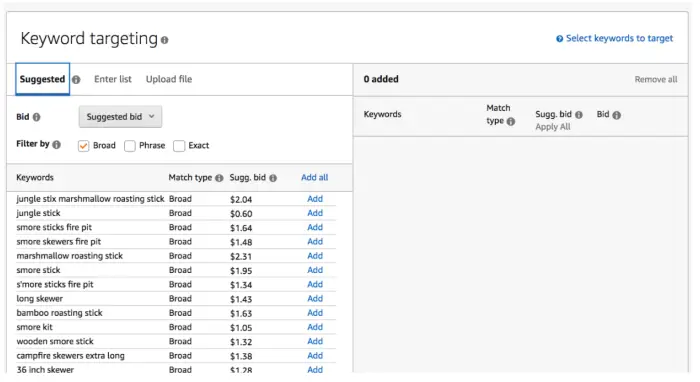700x382 pixels.
Task: Switch to the Enter list tab
Action: 113,79
